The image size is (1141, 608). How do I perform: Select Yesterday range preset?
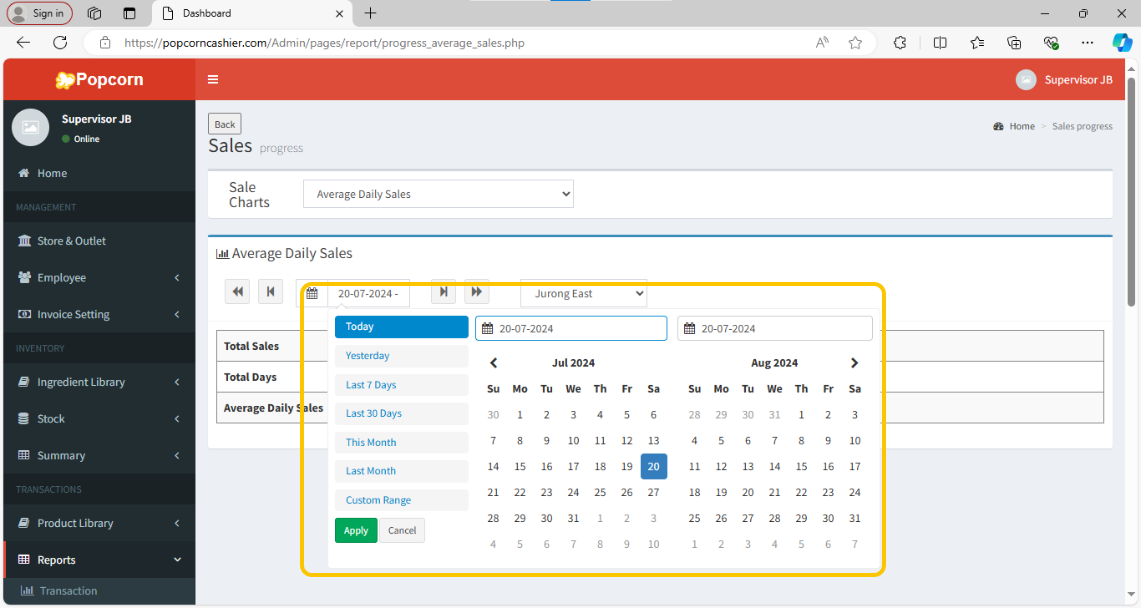402,356
